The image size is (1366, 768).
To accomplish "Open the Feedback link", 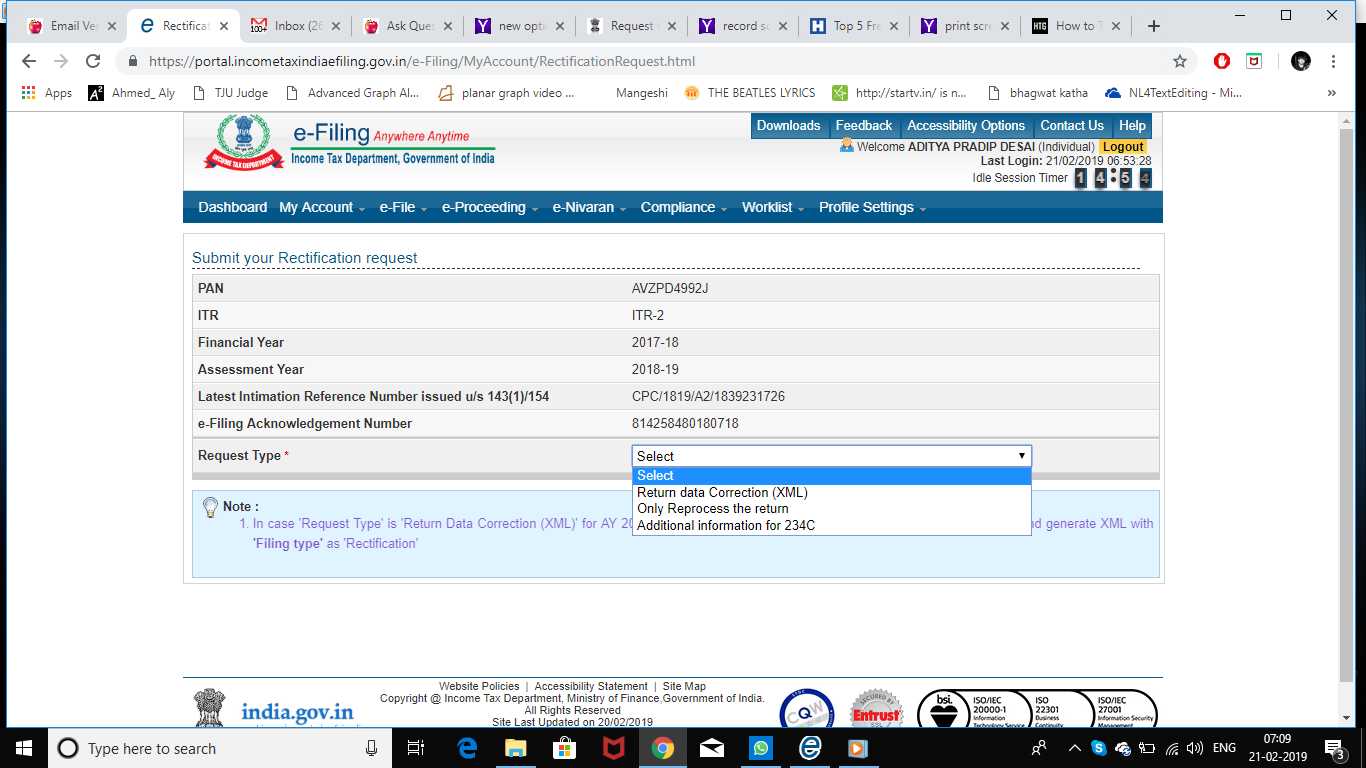I will point(863,125).
